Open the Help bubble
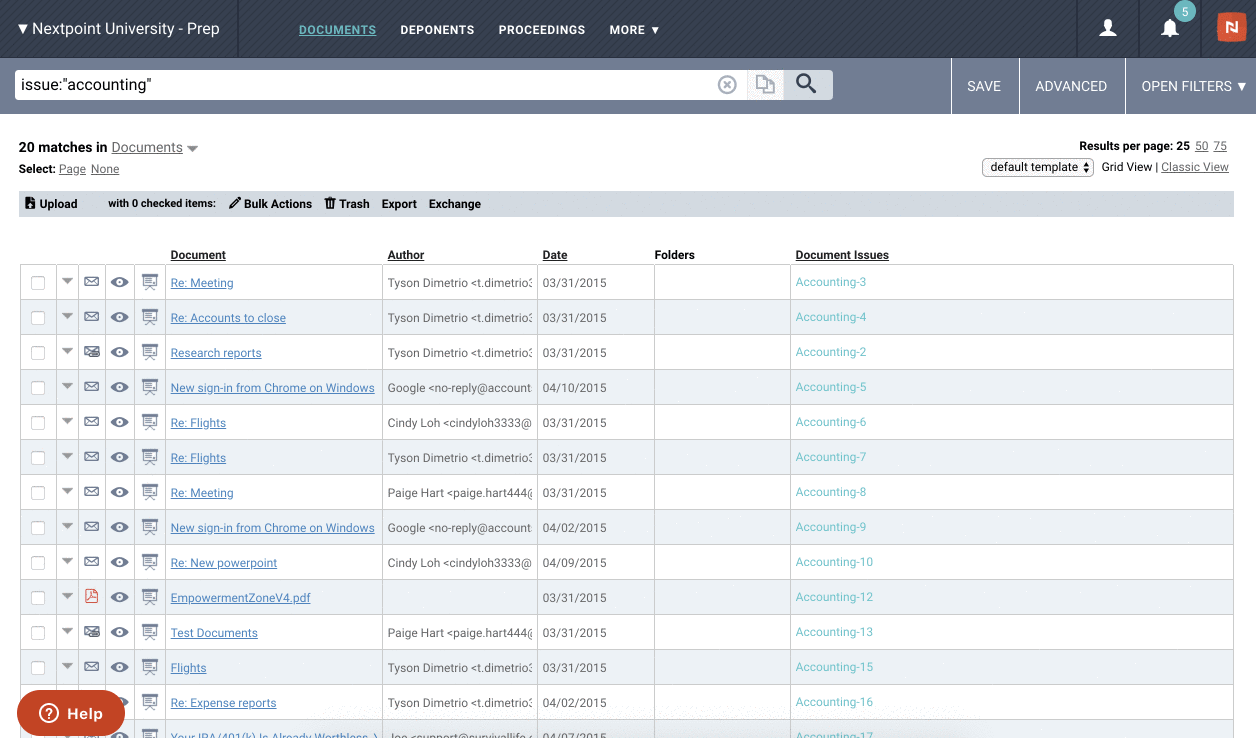This screenshot has height=738, width=1256. coord(71,713)
